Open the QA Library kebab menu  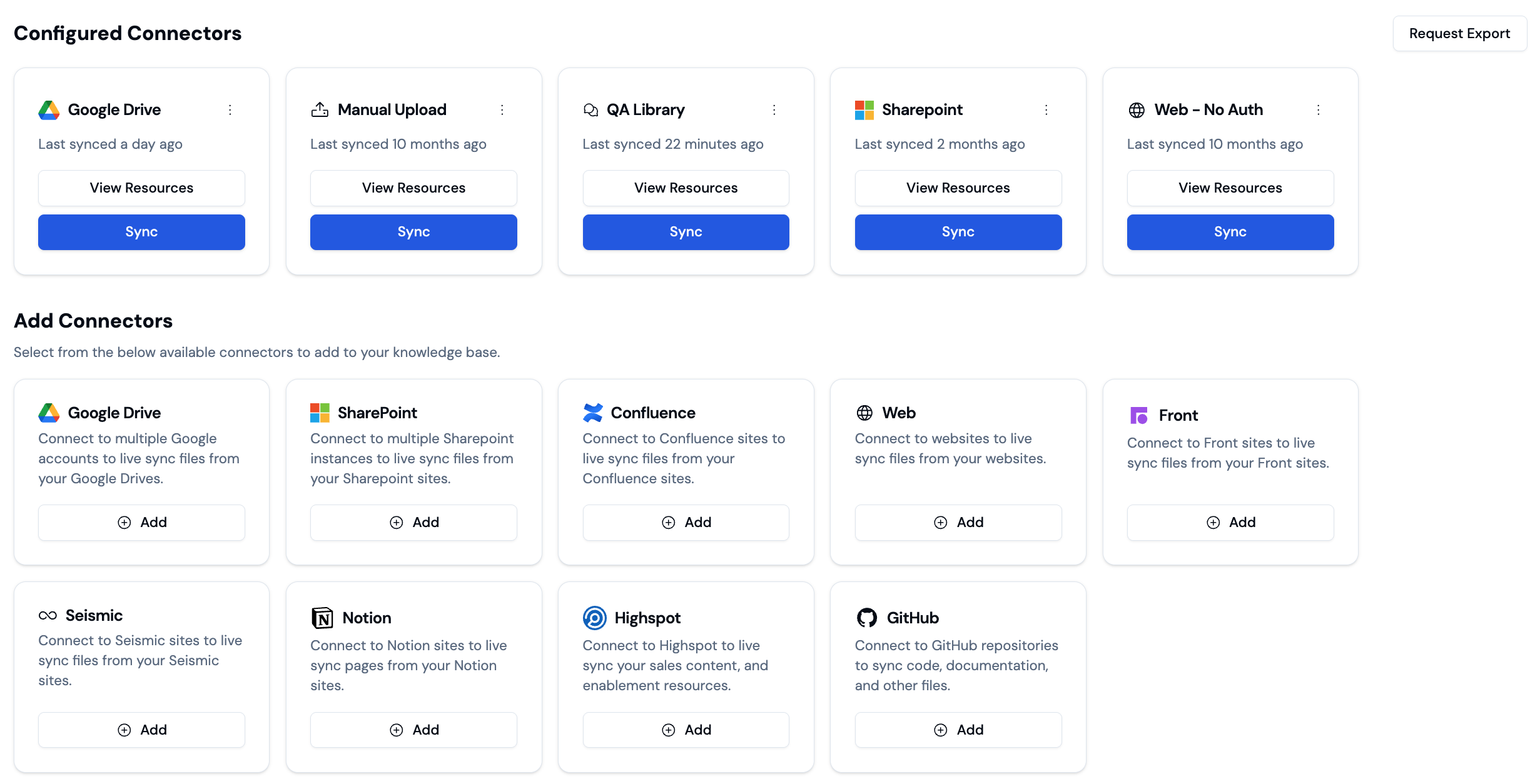click(774, 110)
